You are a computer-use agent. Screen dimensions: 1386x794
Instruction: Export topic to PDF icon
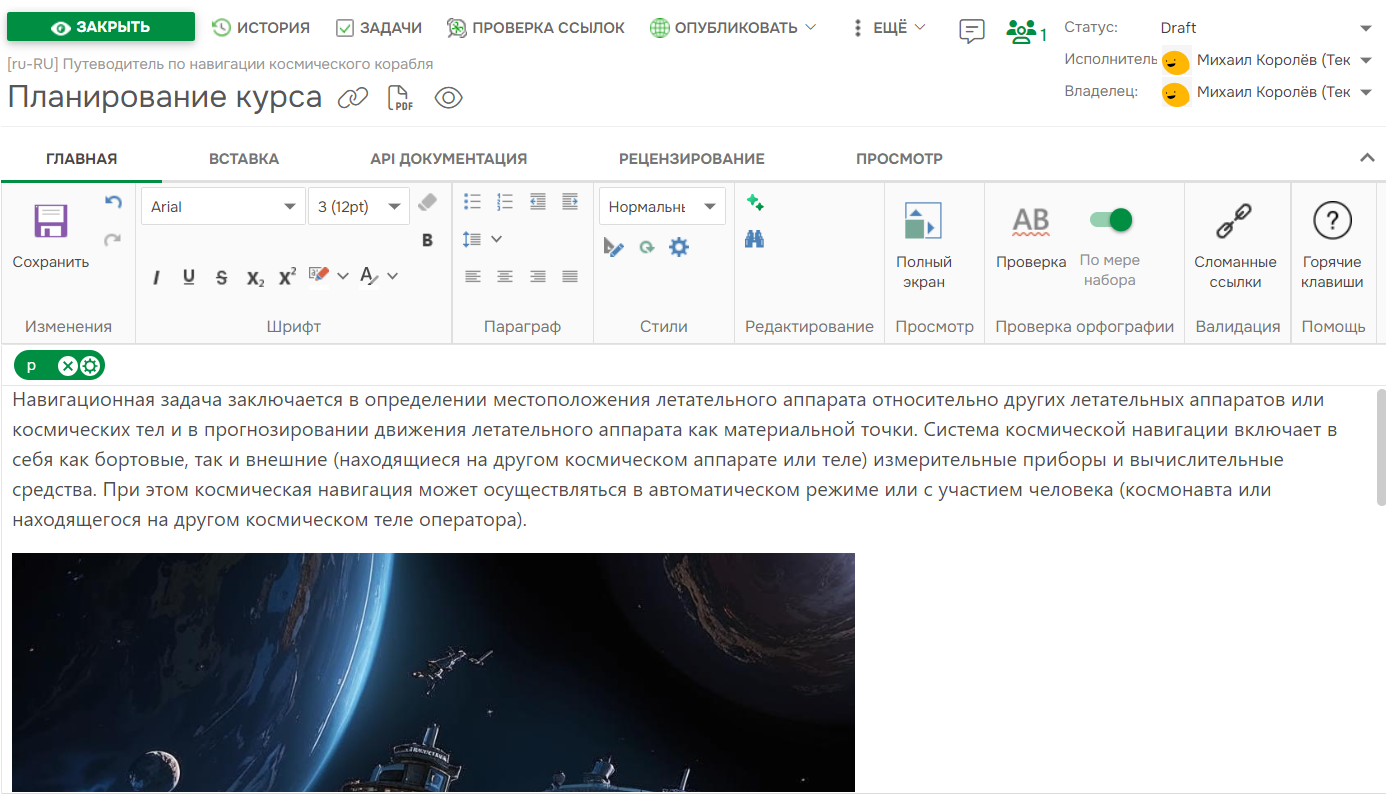pyautogui.click(x=400, y=98)
